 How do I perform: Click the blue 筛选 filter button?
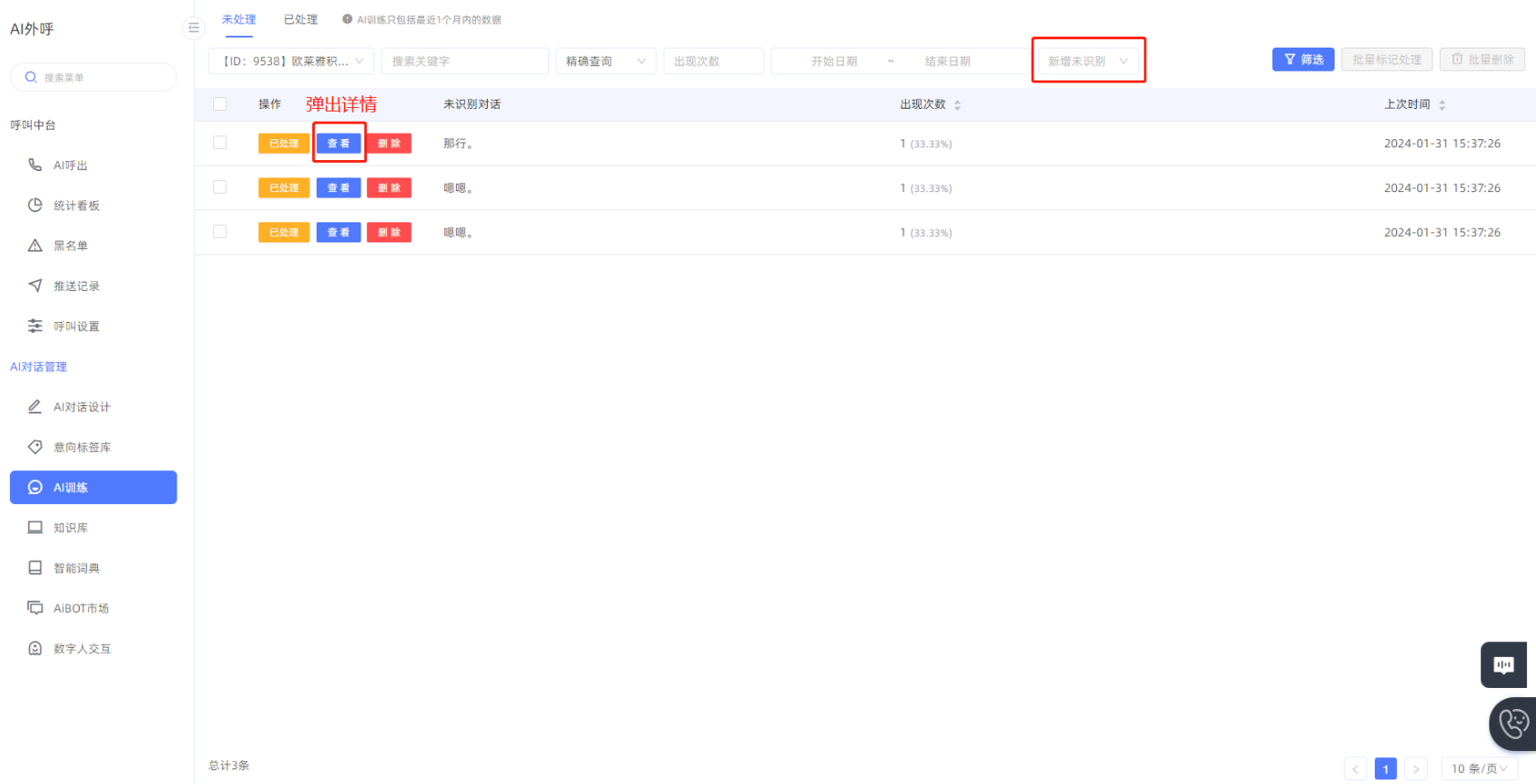click(x=1303, y=59)
